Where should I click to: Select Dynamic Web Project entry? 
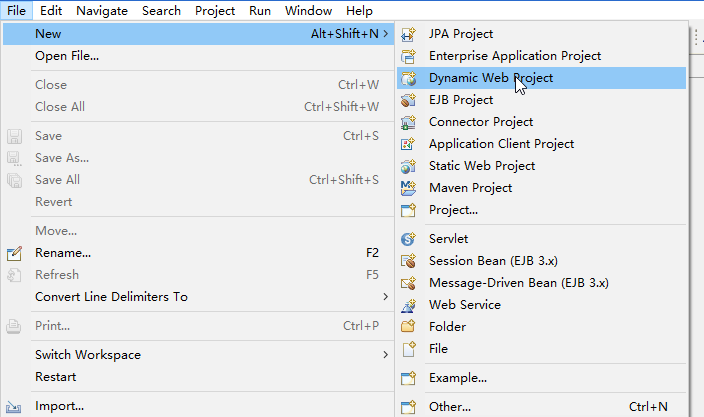[541, 78]
